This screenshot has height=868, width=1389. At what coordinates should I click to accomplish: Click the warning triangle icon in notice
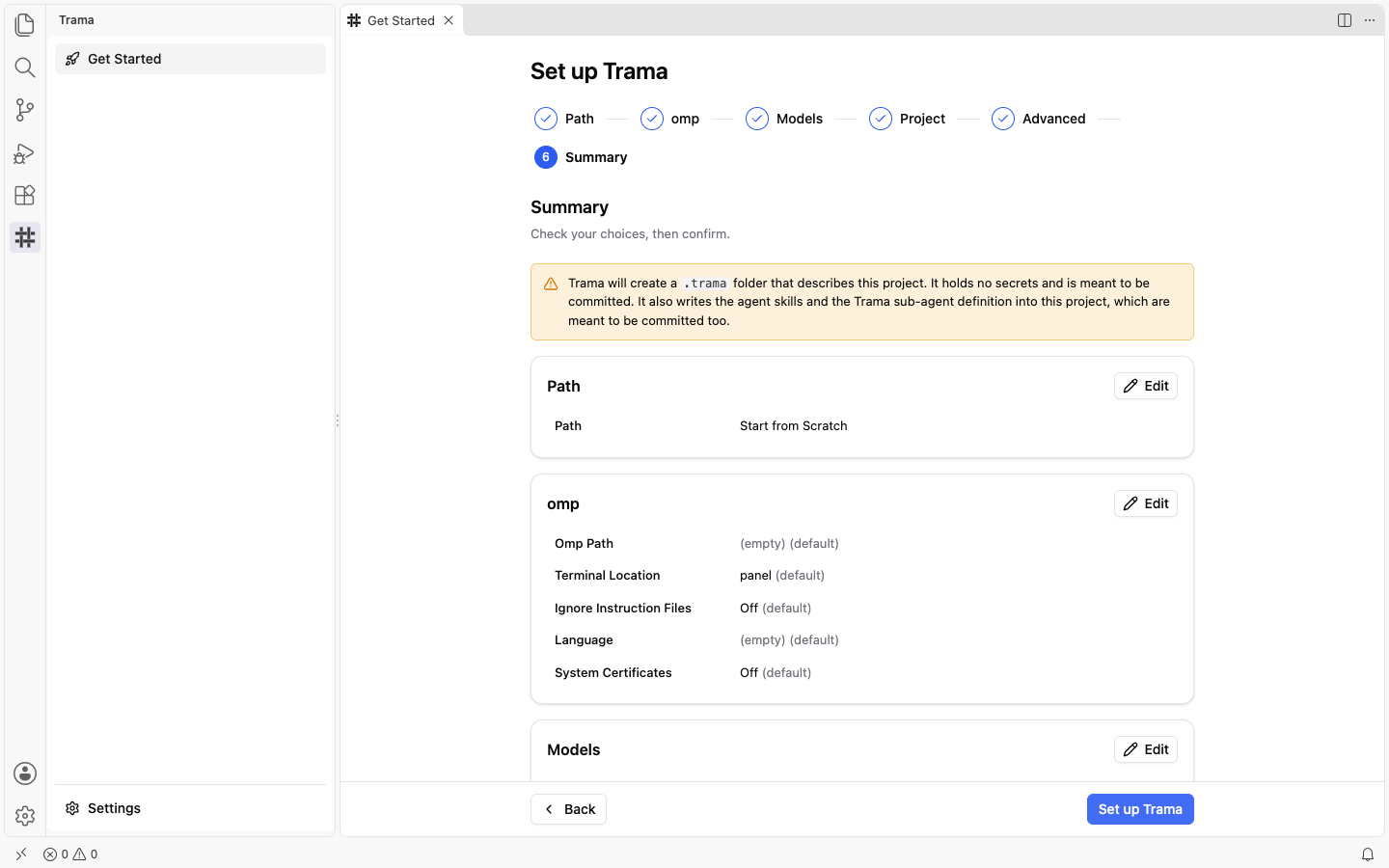click(x=551, y=284)
